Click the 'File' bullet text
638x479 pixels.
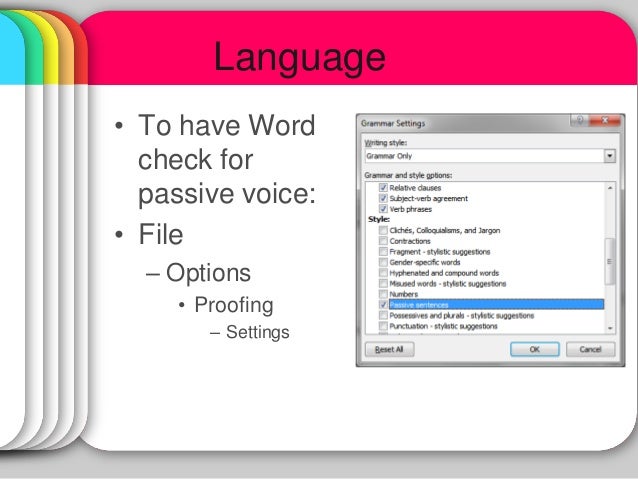tap(161, 234)
